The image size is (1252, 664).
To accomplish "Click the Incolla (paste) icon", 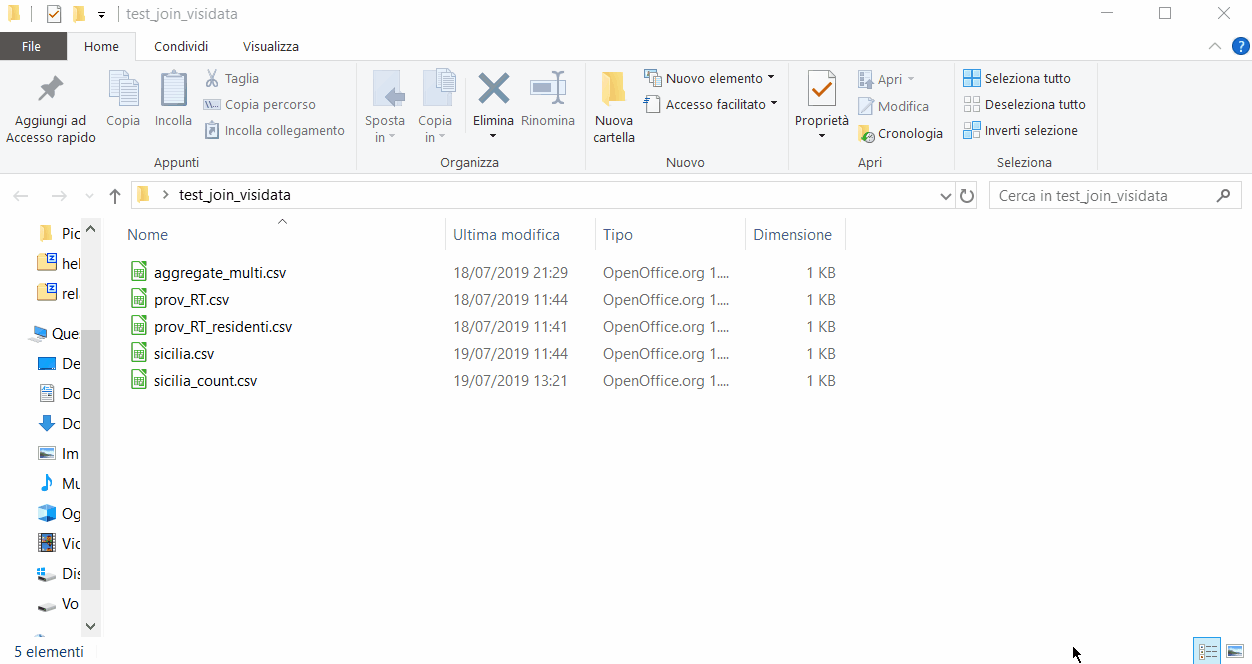I will click(173, 90).
